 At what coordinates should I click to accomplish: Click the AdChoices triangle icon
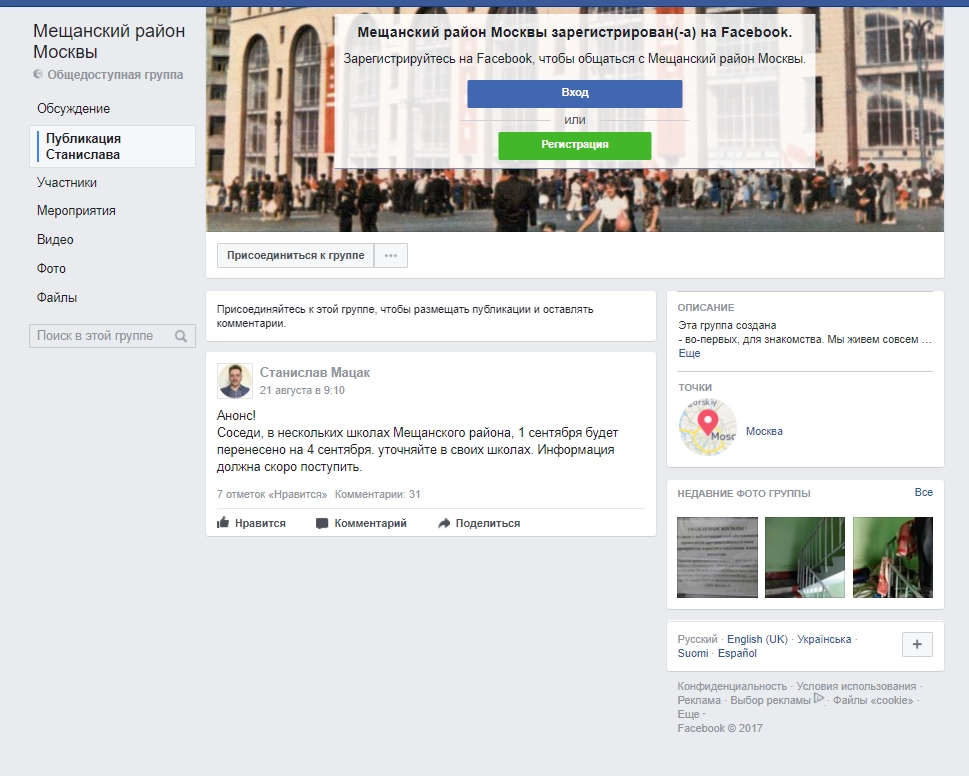pyautogui.click(x=819, y=699)
